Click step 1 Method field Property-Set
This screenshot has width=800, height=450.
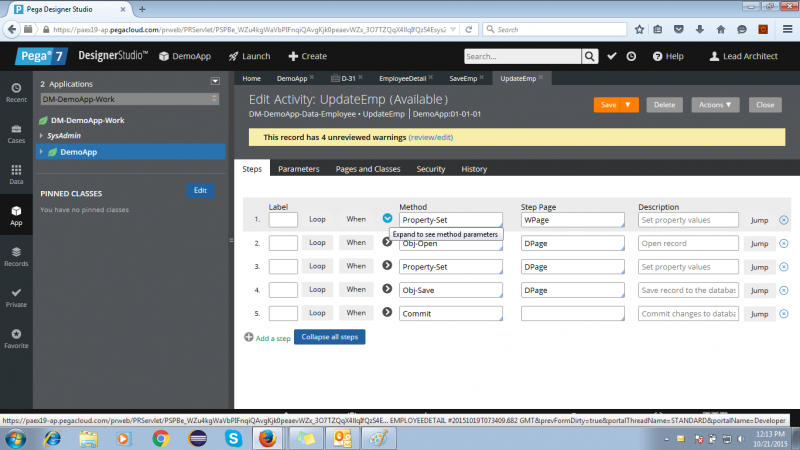click(x=451, y=220)
